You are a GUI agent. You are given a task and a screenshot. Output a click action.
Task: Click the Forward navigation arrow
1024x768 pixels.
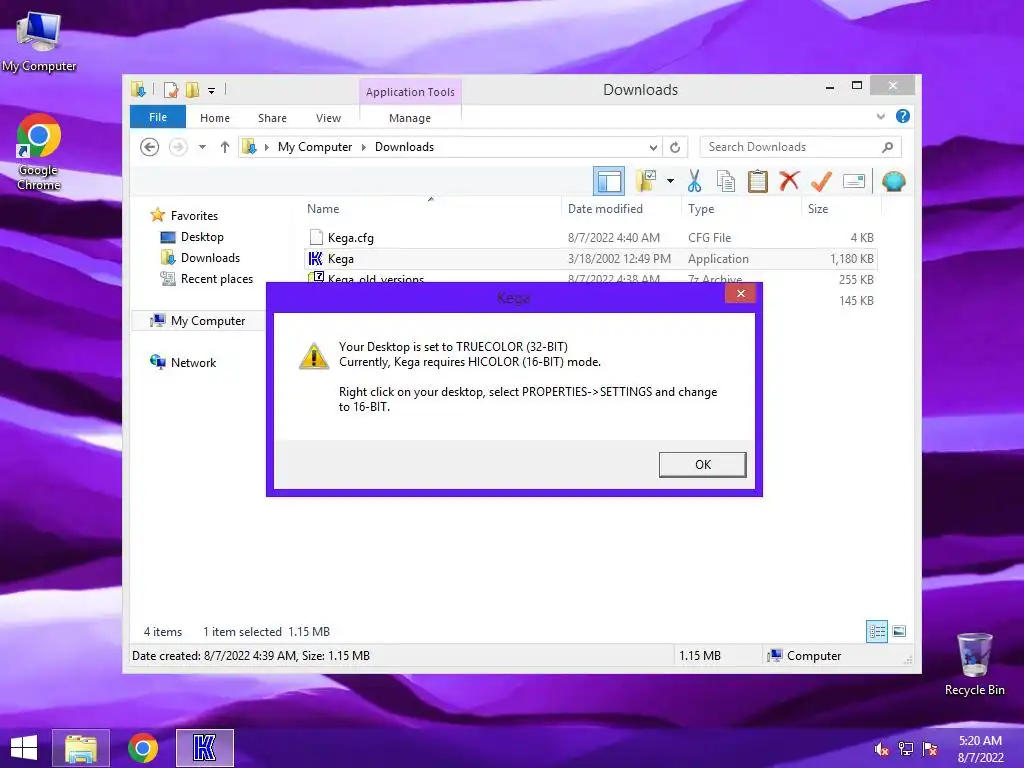tap(178, 147)
